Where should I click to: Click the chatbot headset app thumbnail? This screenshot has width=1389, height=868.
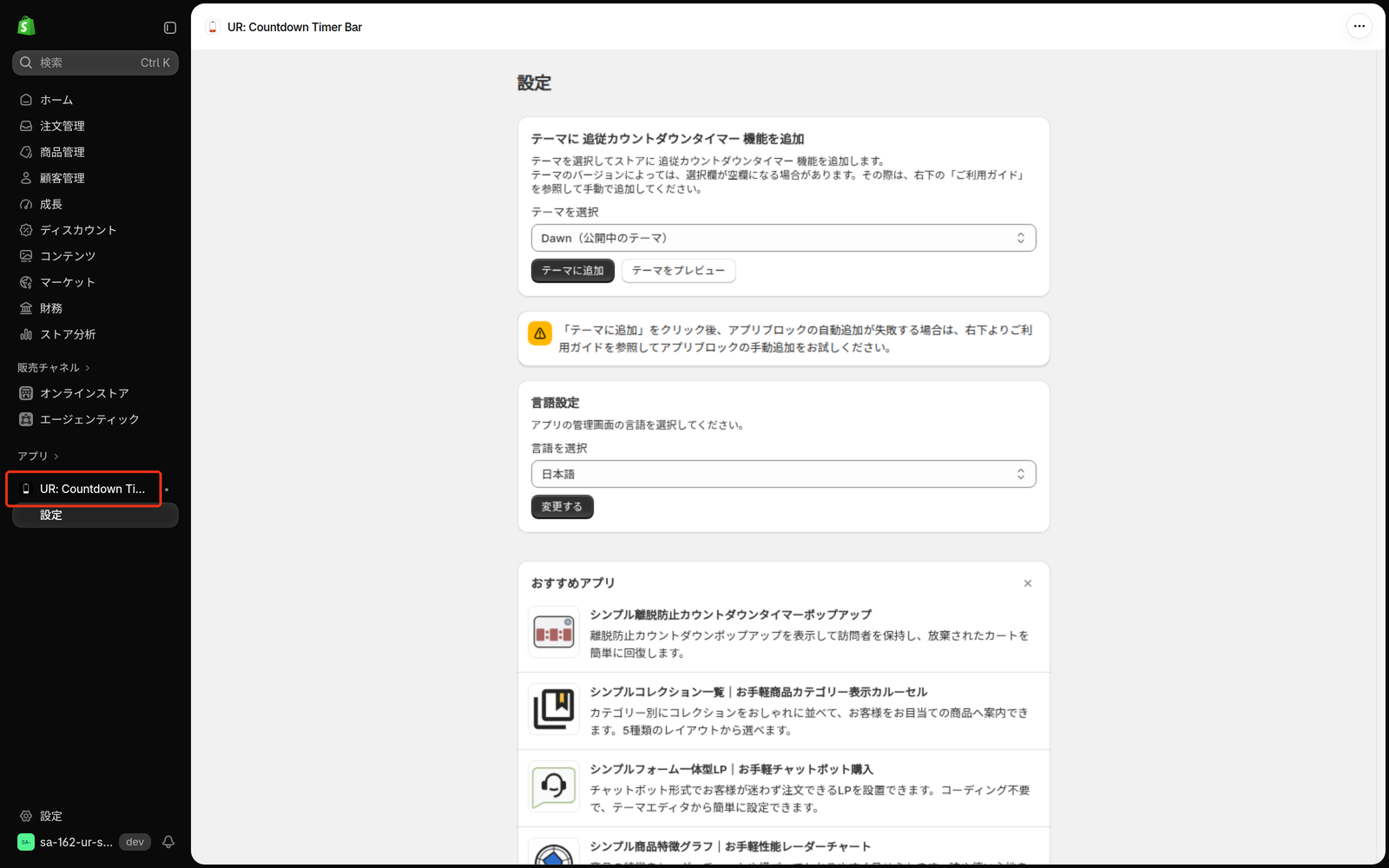click(554, 786)
